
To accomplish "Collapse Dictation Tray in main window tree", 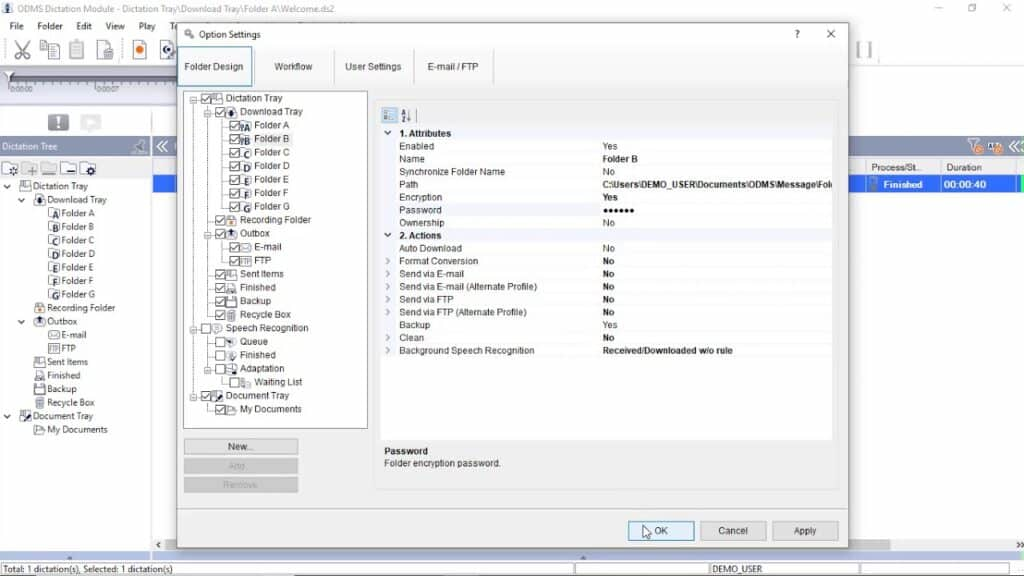I will point(7,186).
